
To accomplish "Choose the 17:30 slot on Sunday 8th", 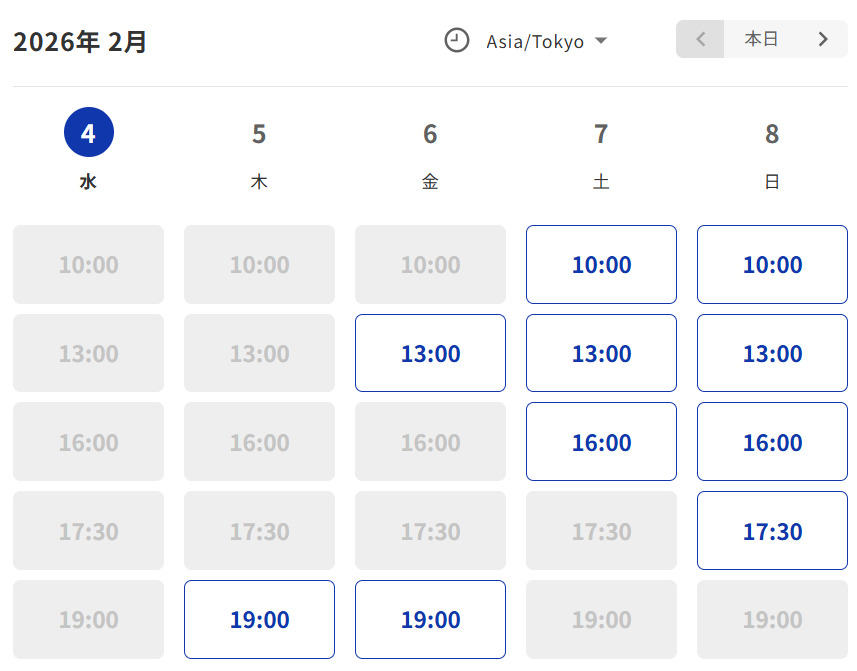I will (772, 531).
